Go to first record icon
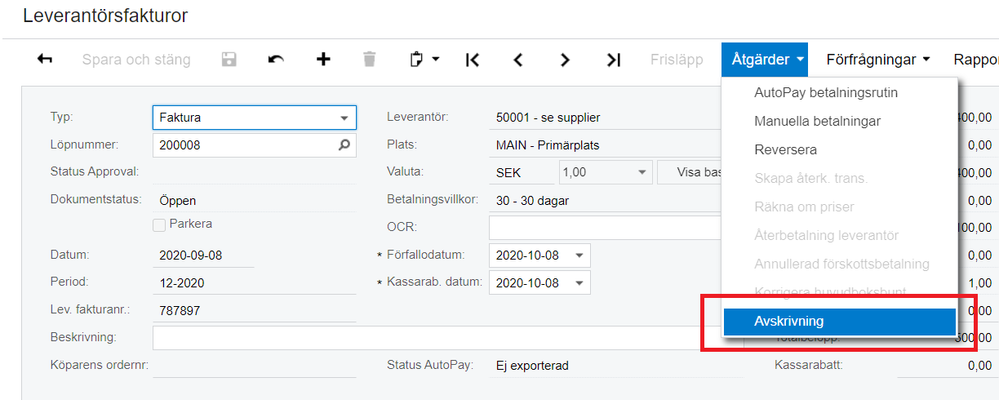The image size is (999, 400). pos(473,59)
